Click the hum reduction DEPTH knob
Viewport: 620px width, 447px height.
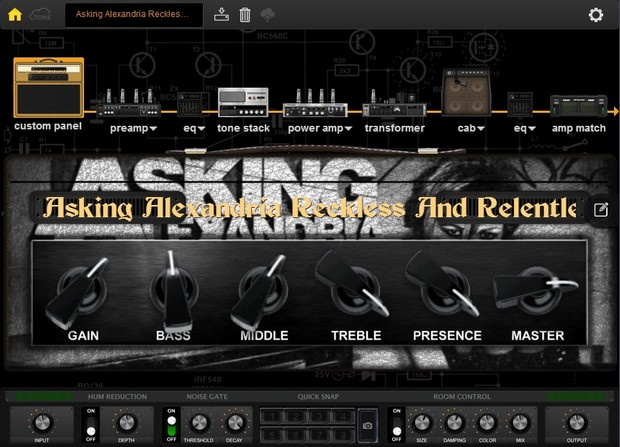[127, 423]
